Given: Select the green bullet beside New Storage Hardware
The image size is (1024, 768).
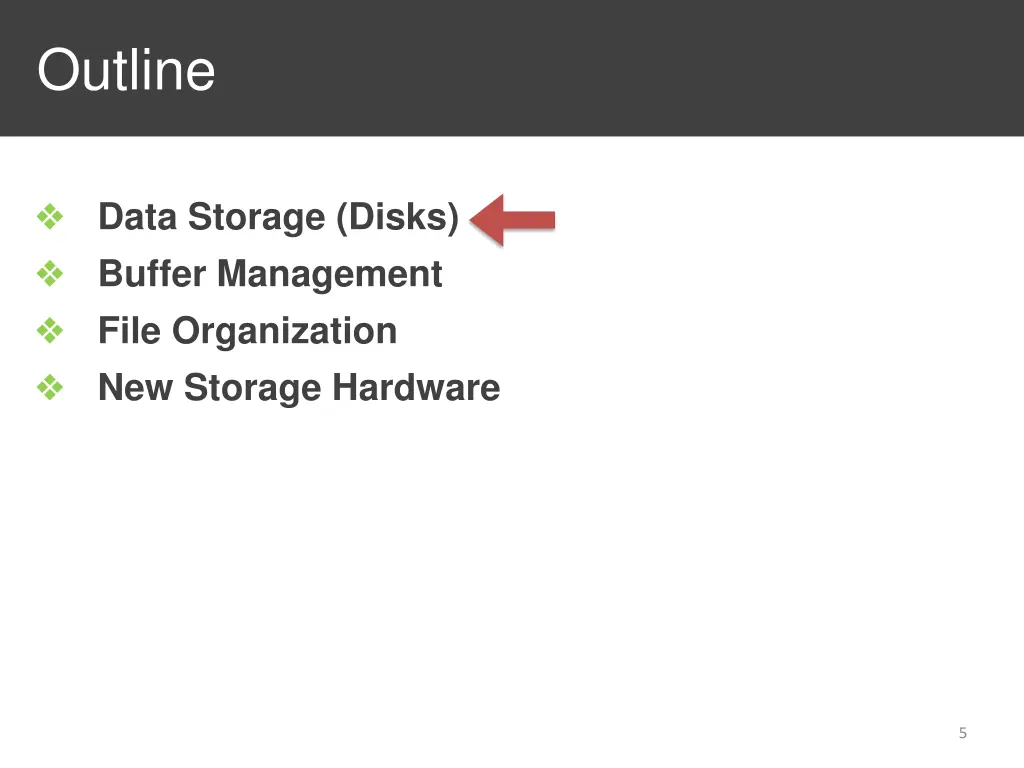Looking at the screenshot, I should click(50, 387).
